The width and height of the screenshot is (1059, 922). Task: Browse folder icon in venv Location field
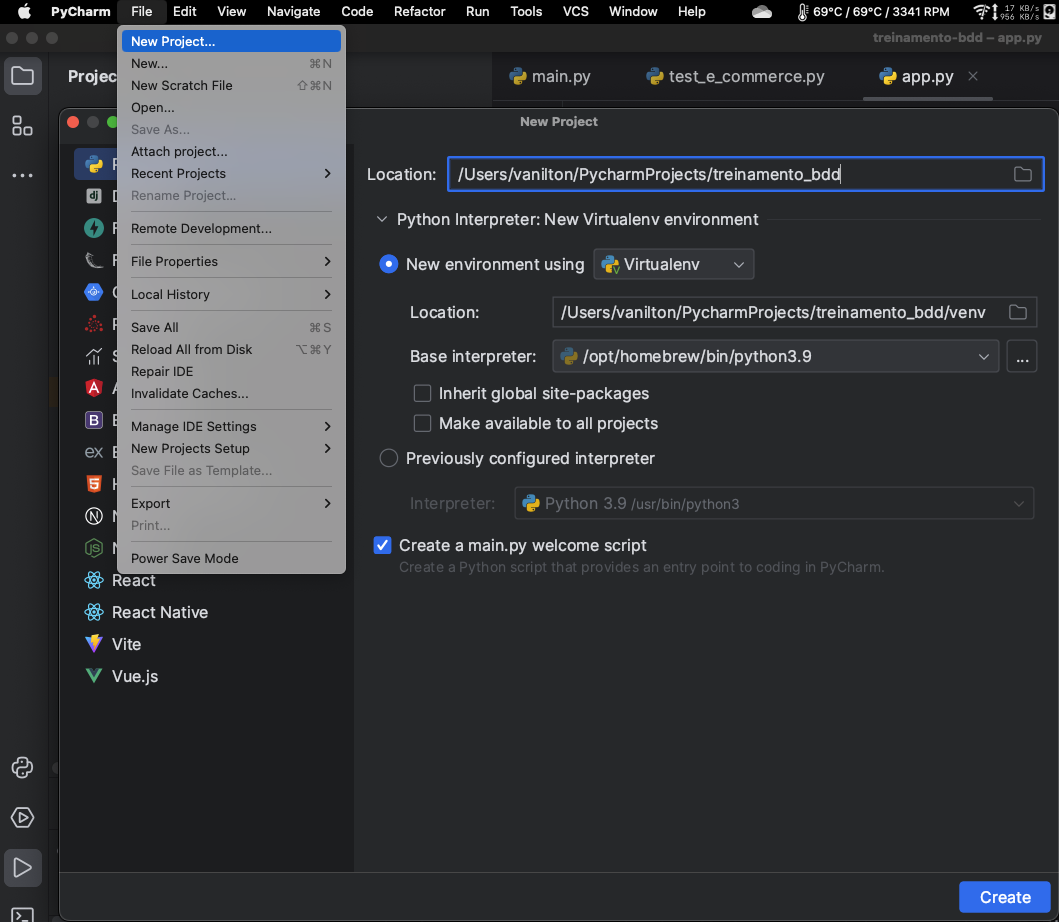click(x=1018, y=312)
